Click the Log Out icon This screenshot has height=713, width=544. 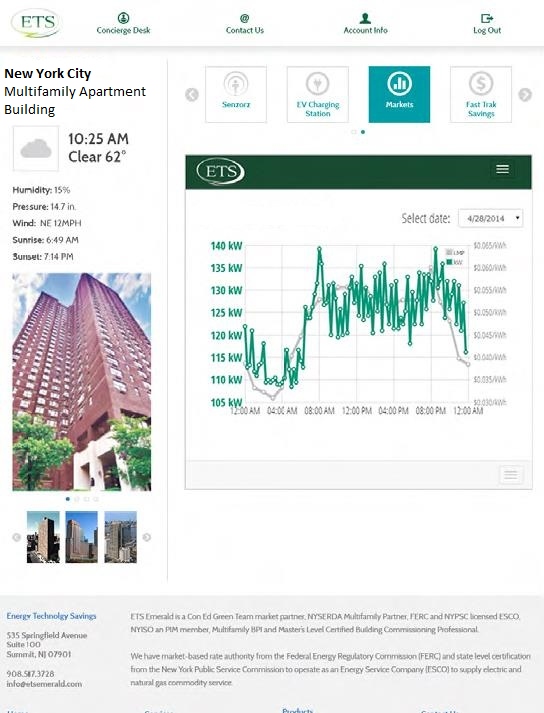point(487,18)
